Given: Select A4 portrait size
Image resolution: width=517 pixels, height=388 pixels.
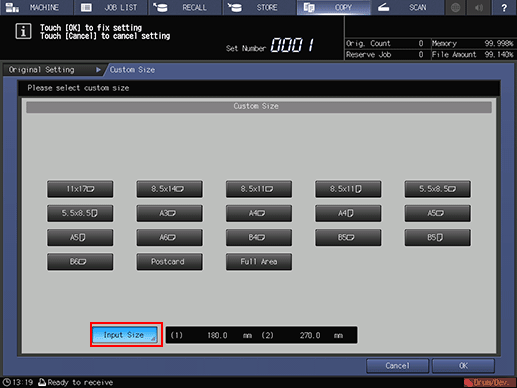Looking at the screenshot, I should pos(348,213).
